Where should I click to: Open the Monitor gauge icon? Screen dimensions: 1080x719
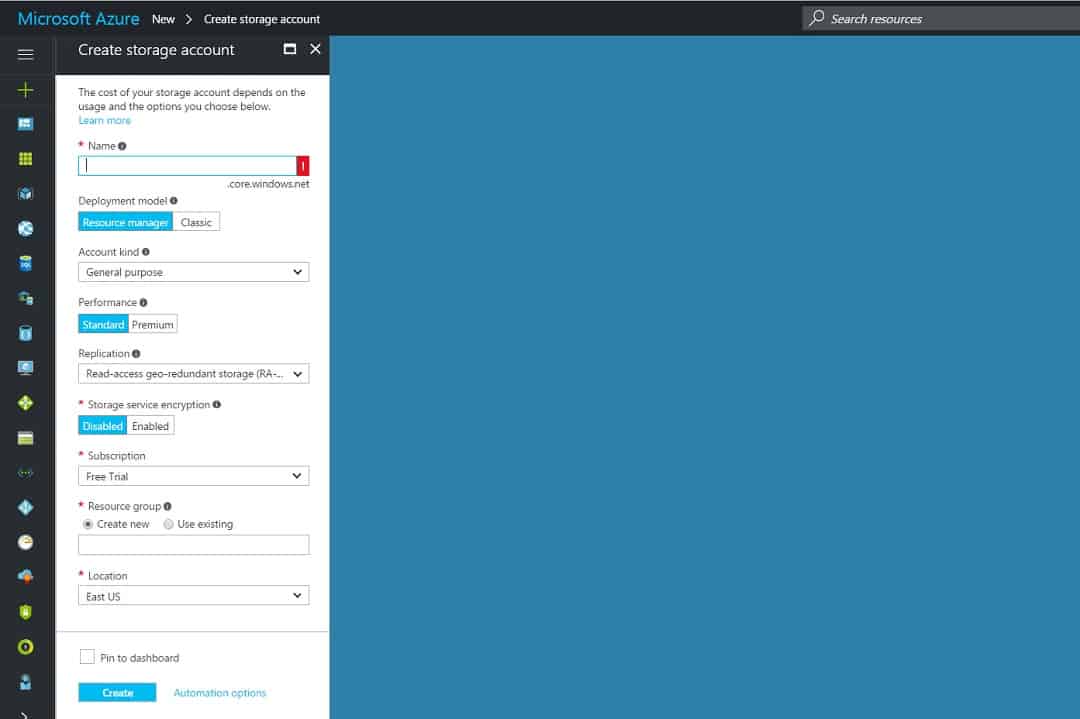pos(25,543)
